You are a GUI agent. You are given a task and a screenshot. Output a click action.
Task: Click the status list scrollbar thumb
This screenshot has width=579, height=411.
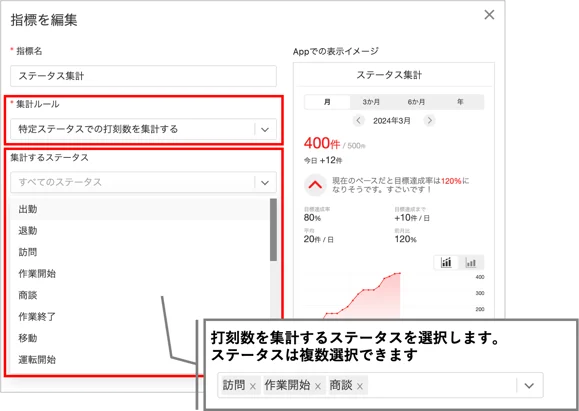coord(273,230)
